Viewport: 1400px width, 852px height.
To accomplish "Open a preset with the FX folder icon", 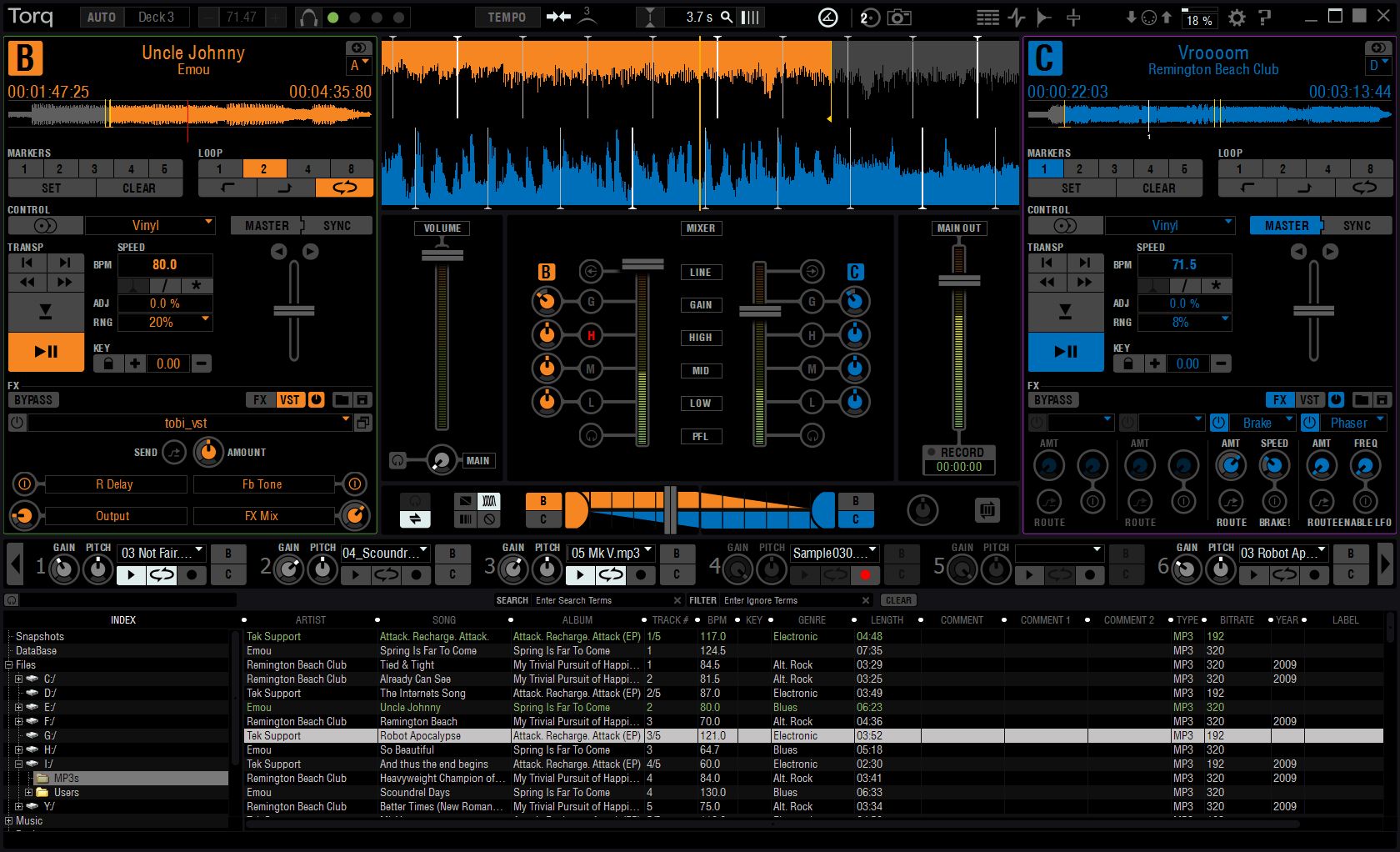I will pyautogui.click(x=342, y=400).
